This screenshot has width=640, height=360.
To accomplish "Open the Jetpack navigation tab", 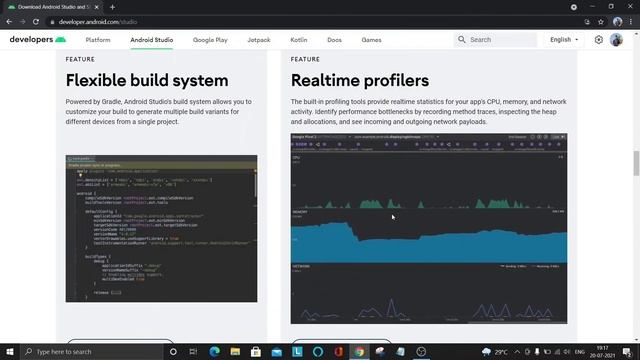I will (259, 40).
